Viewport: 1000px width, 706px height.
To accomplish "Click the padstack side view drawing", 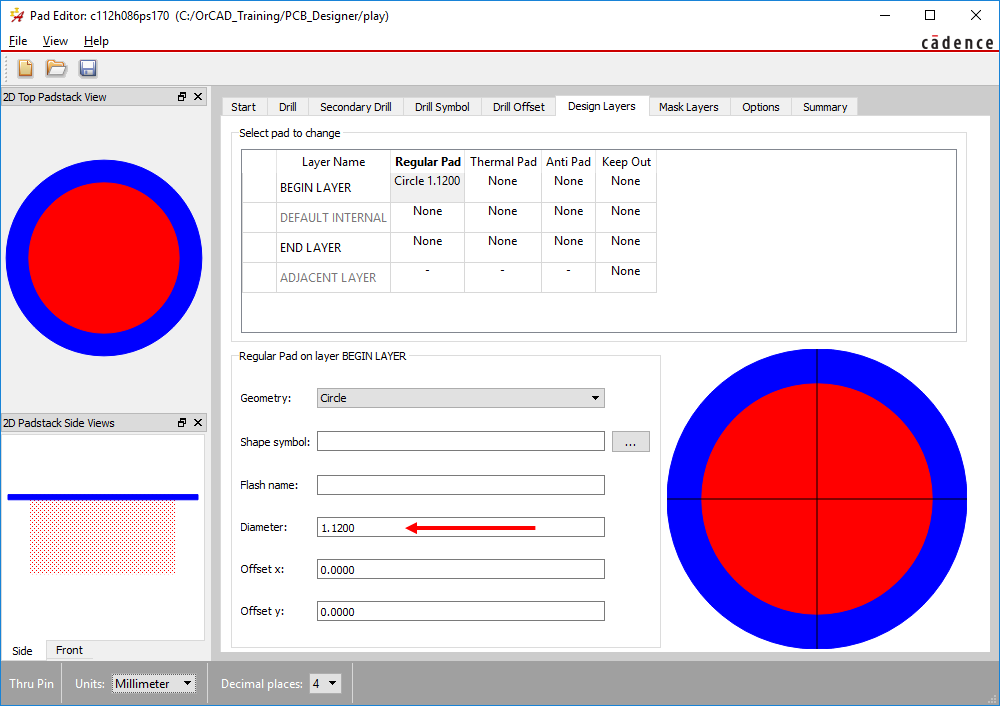I will (x=103, y=534).
